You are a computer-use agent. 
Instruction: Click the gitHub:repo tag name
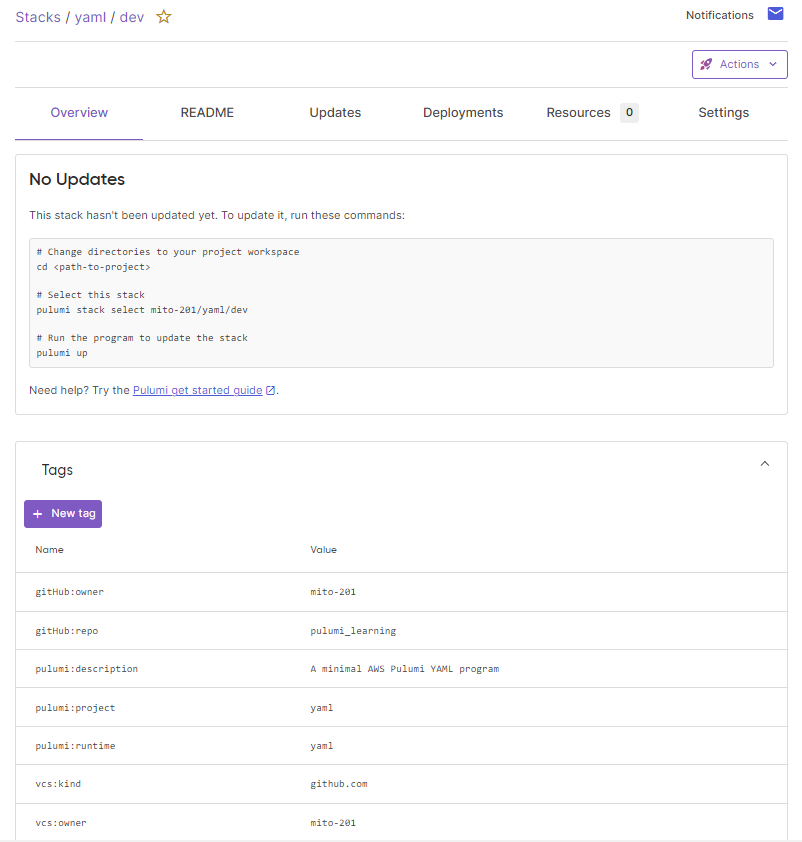coord(67,631)
